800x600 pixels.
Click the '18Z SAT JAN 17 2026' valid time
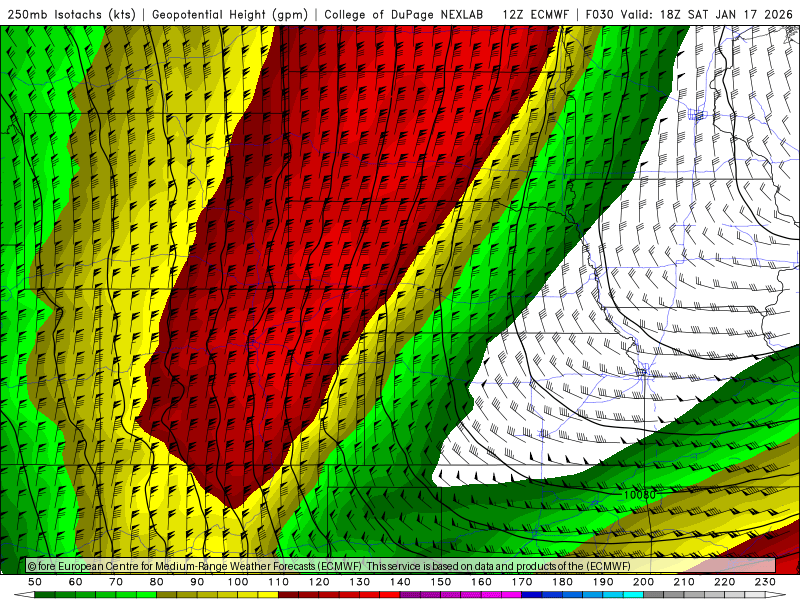pyautogui.click(x=727, y=14)
